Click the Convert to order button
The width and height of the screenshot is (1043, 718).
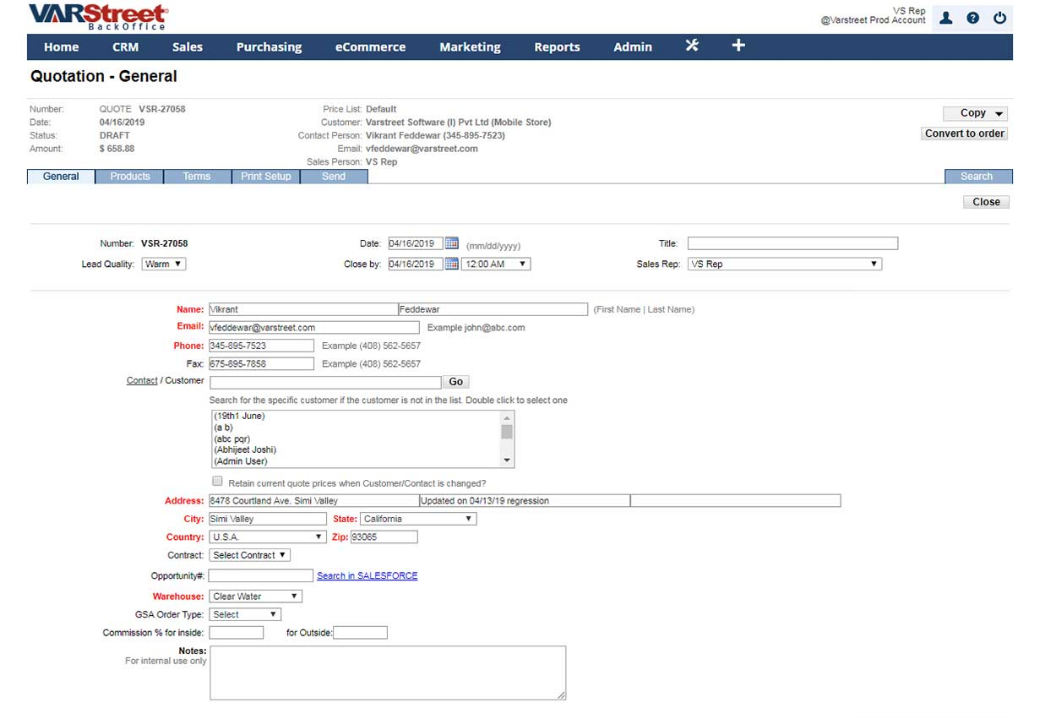[x=964, y=133]
